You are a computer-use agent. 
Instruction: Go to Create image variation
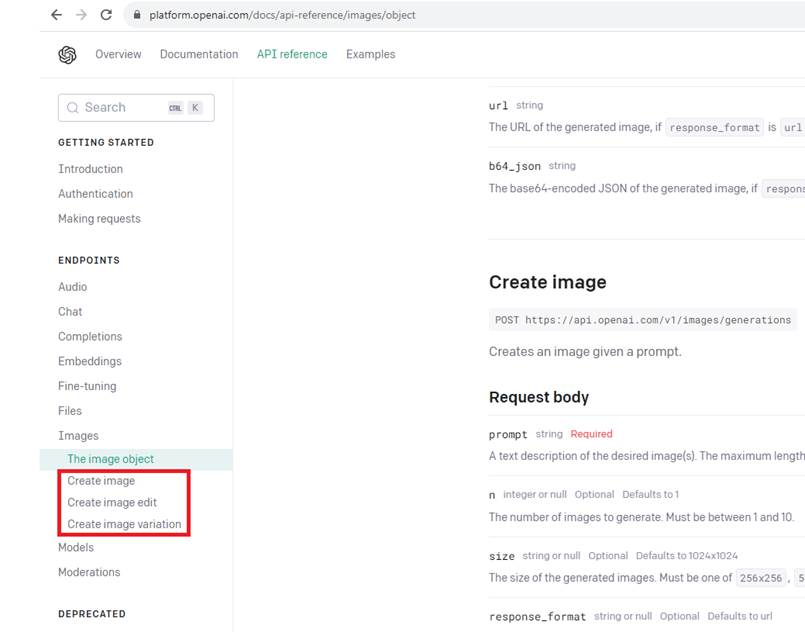tap(124, 524)
